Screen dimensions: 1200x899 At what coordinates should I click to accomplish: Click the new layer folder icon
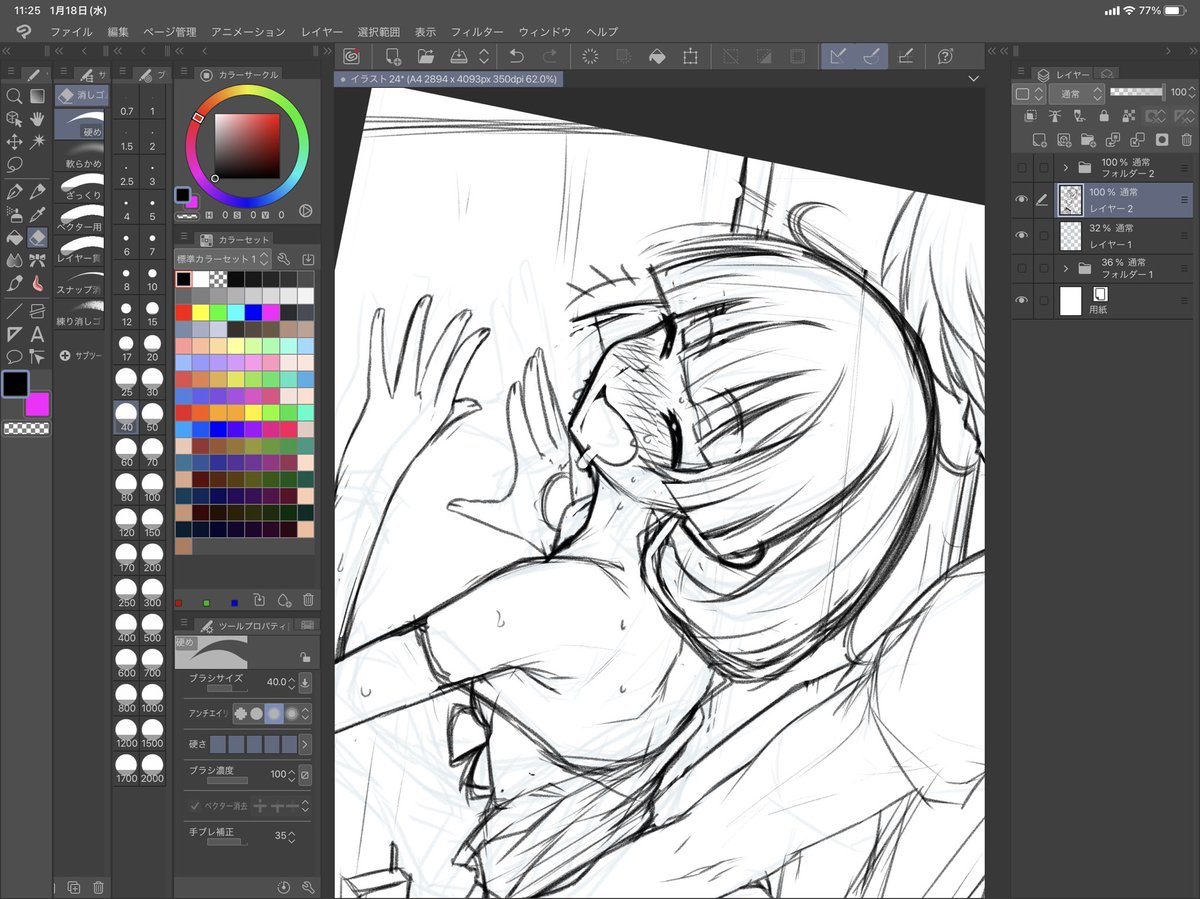pyautogui.click(x=1087, y=140)
